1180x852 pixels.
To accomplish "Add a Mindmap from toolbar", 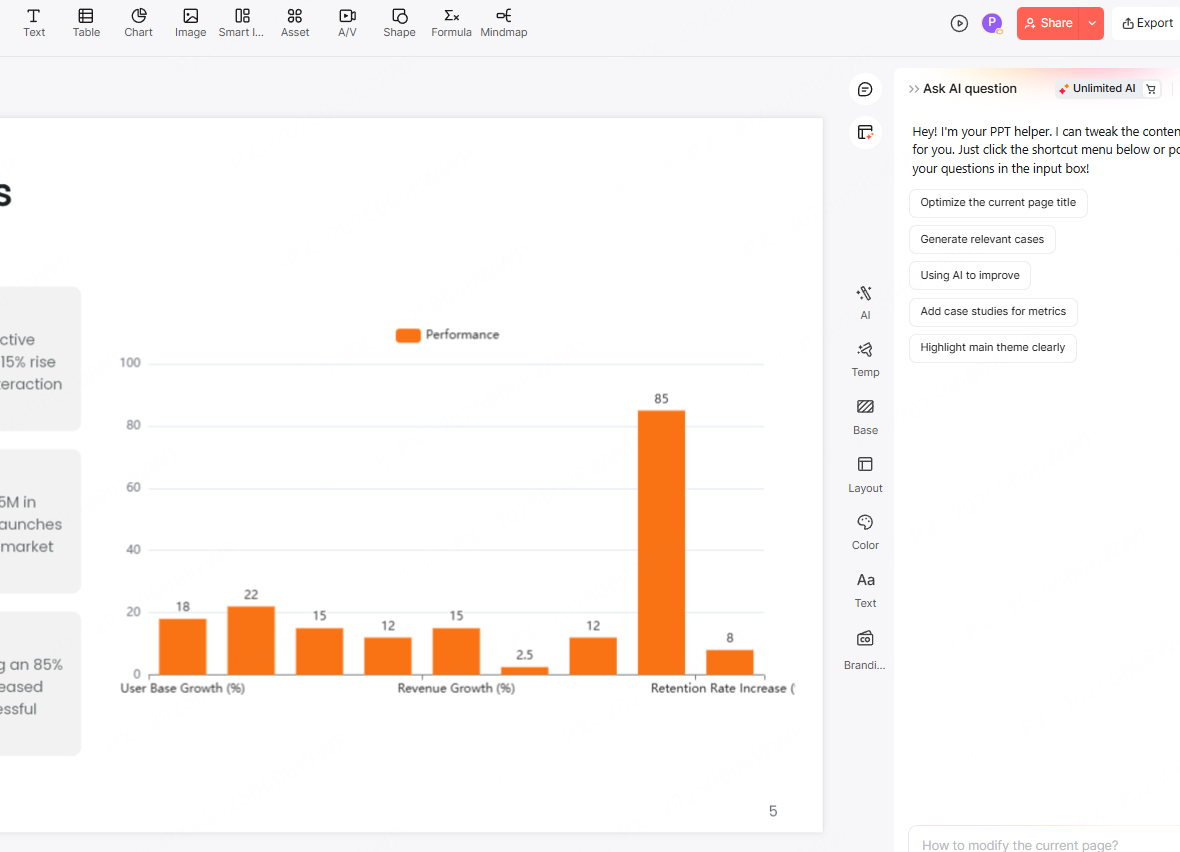I will tap(503, 22).
